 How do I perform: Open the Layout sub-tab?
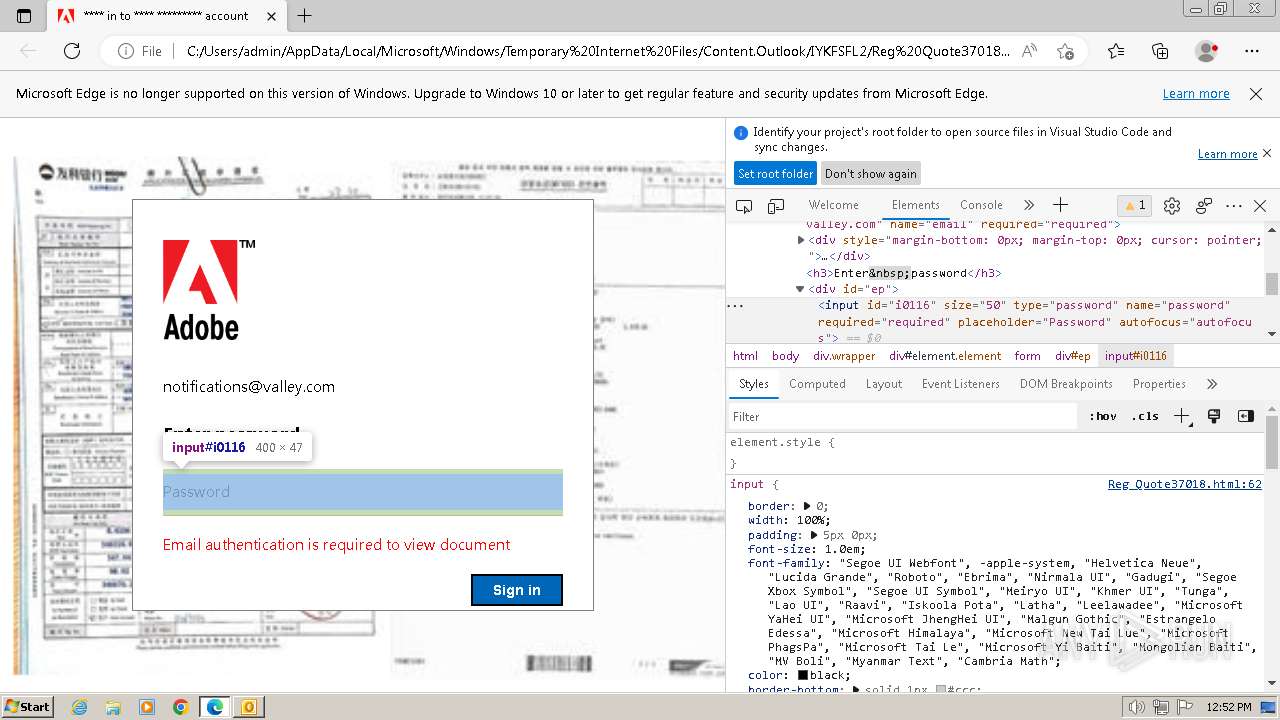click(x=884, y=384)
